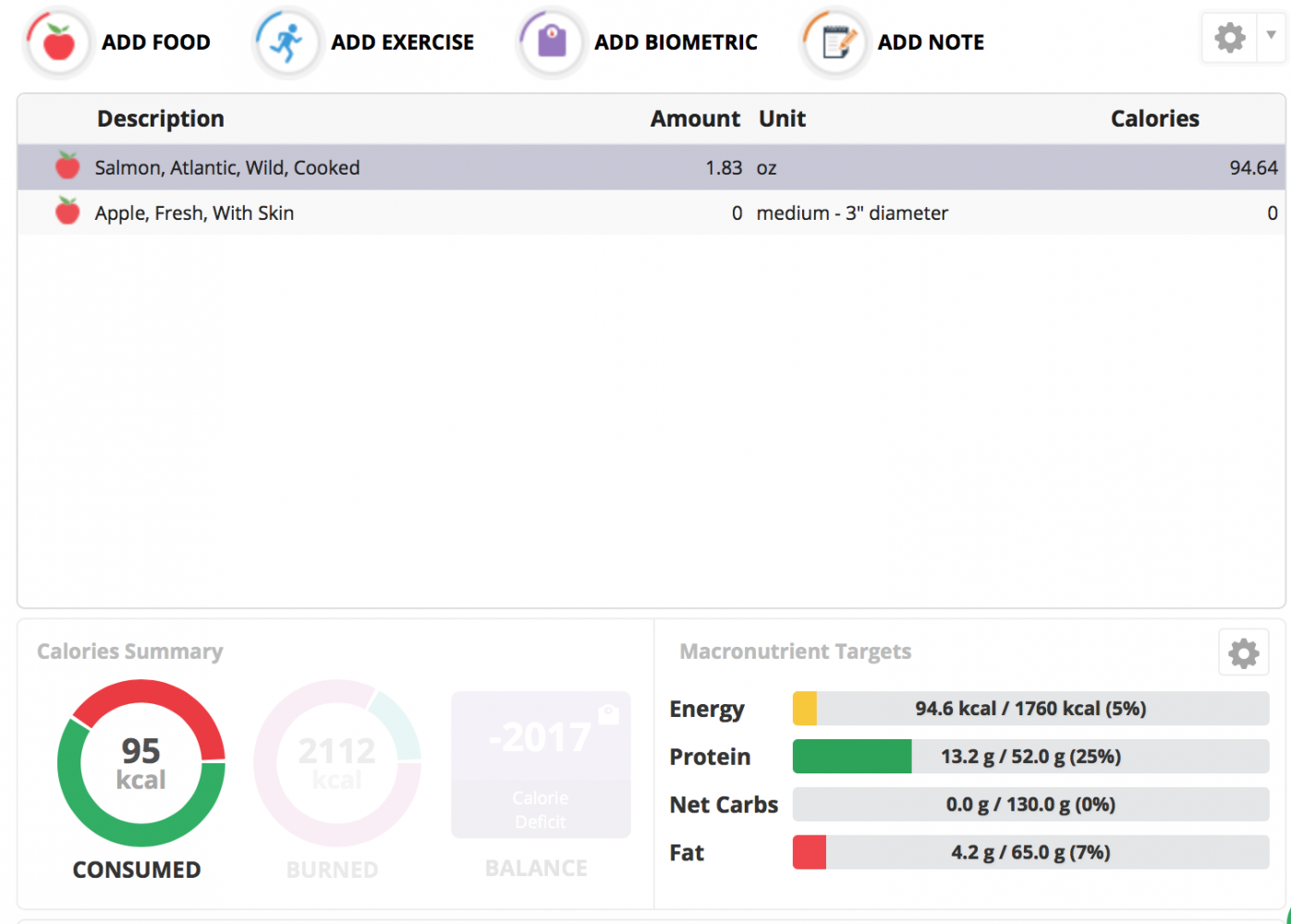Click the apple icon beside Salmon entry
The width and height of the screenshot is (1291, 924).
click(67, 166)
